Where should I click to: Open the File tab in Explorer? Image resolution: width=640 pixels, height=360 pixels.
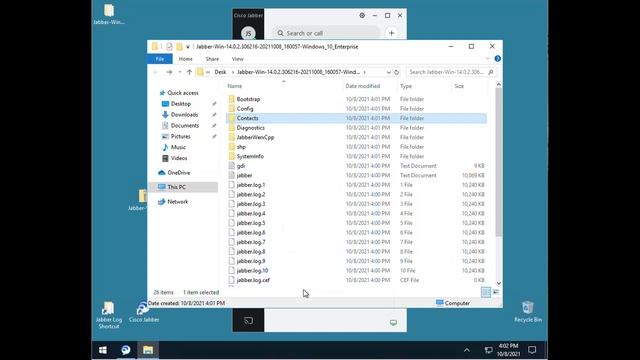click(x=160, y=59)
